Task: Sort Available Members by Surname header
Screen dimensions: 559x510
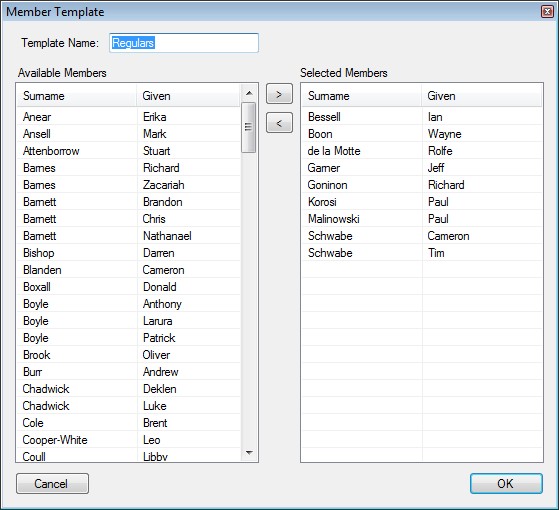Action: coord(77,96)
